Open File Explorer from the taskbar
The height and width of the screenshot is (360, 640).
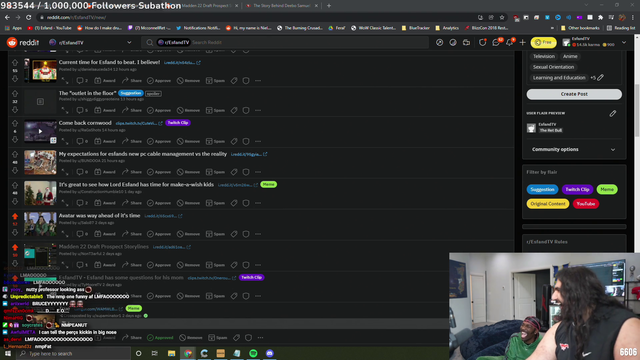[171, 353]
